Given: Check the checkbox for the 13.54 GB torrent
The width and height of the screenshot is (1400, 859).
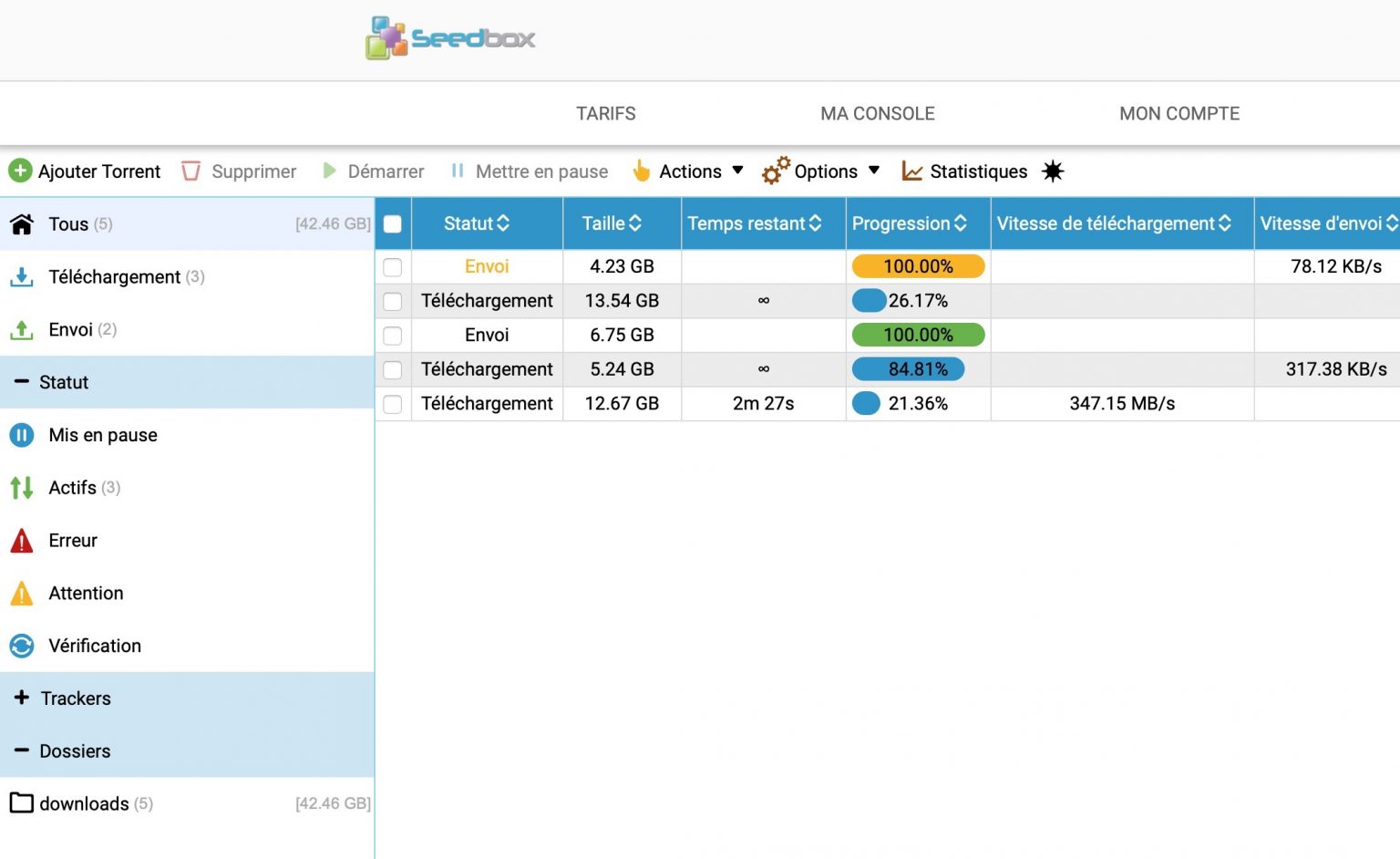Looking at the screenshot, I should coord(392,301).
